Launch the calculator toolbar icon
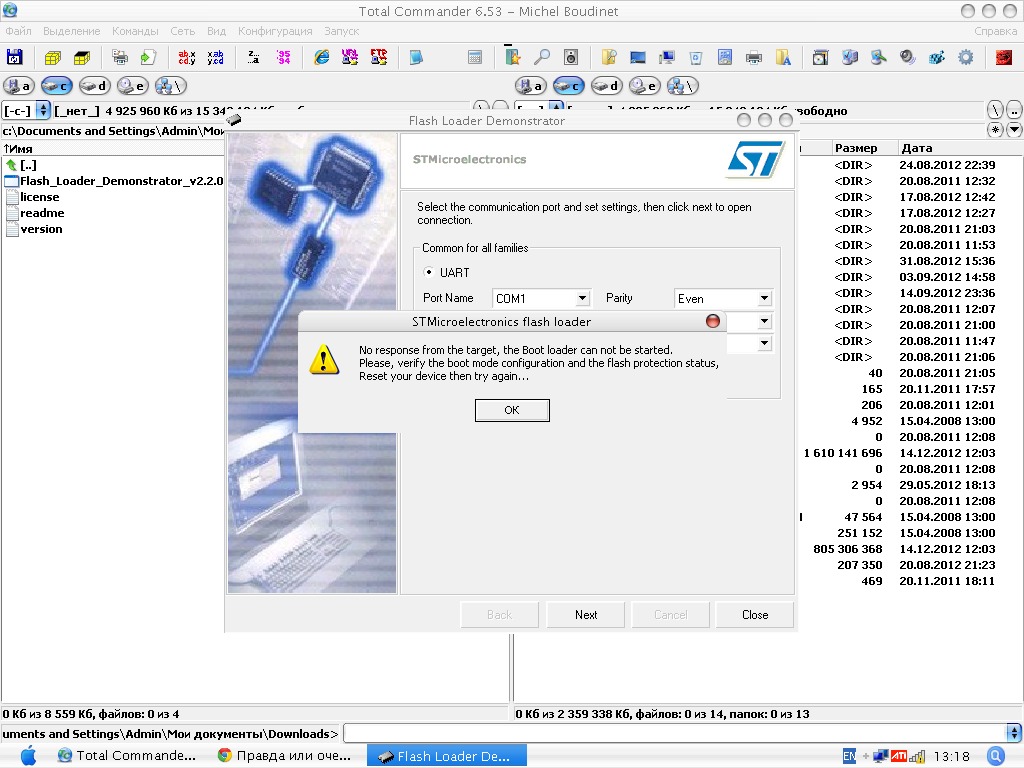Viewport: 1024px width, 768px height. (475, 57)
